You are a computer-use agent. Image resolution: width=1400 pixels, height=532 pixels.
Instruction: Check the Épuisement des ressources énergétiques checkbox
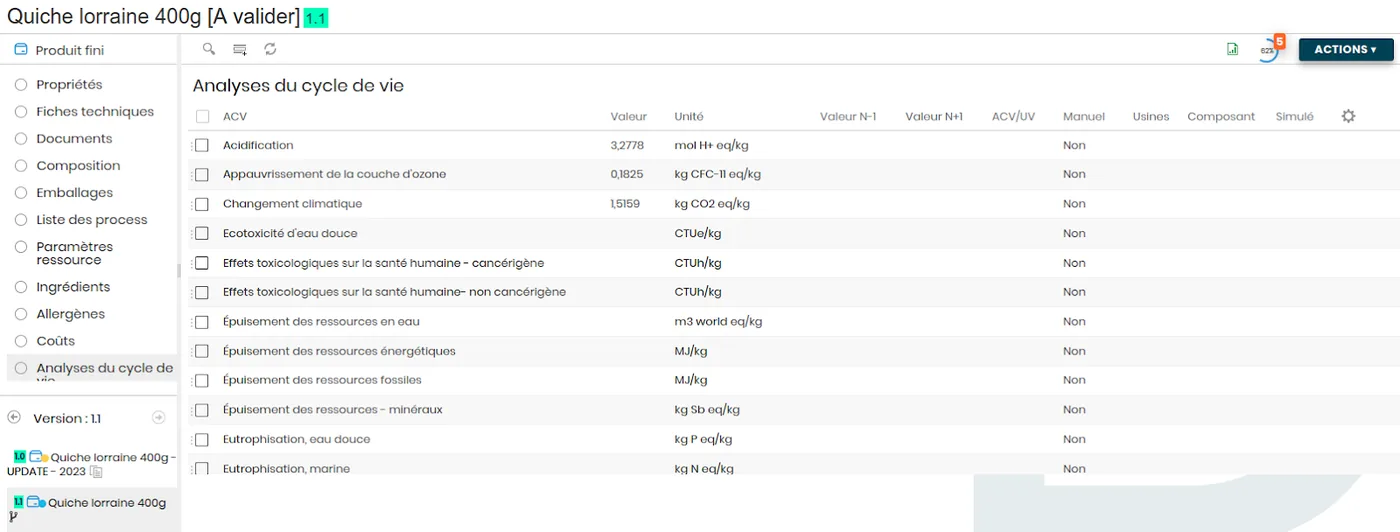coord(202,351)
